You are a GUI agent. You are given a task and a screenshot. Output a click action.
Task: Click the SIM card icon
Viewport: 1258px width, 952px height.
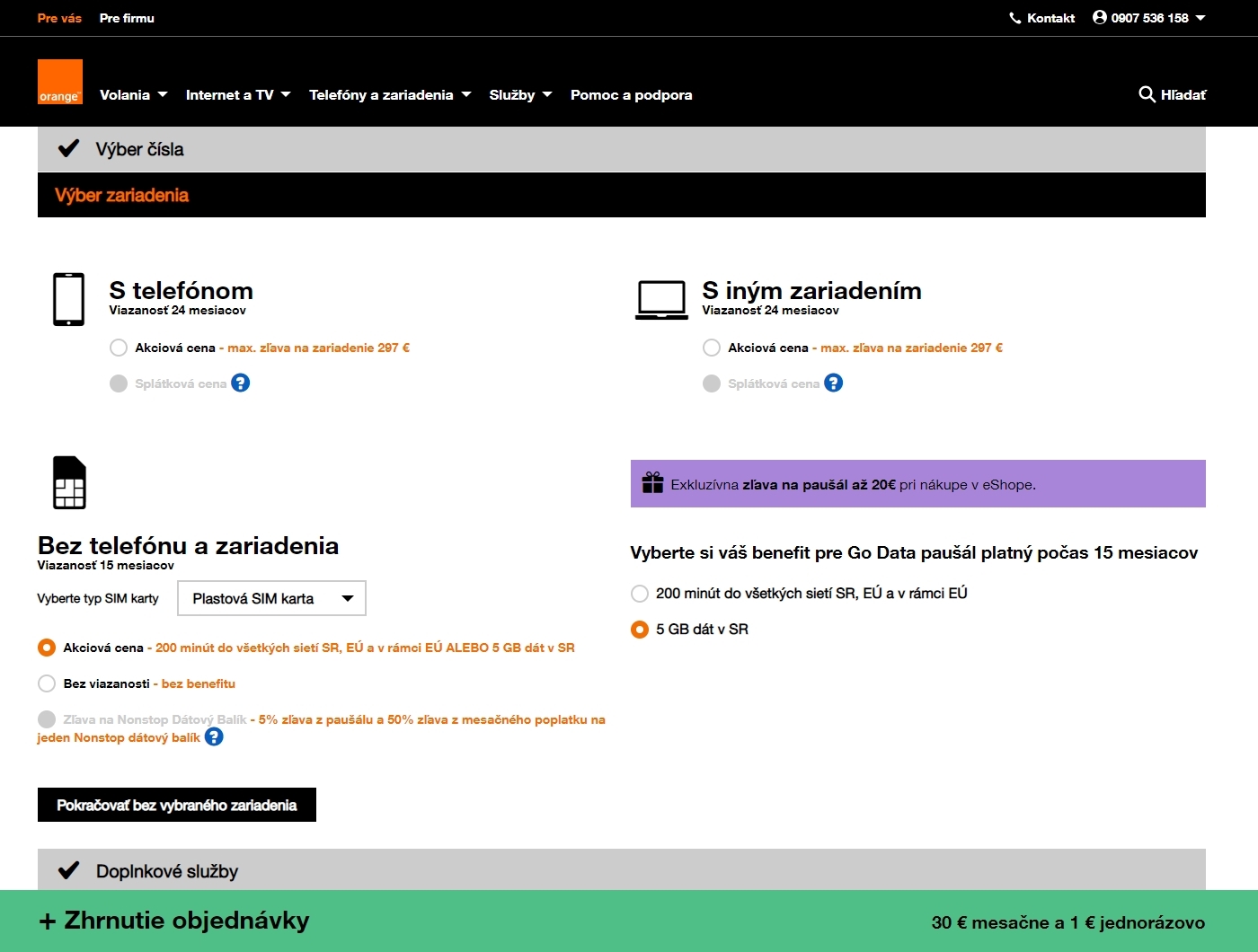coord(69,482)
